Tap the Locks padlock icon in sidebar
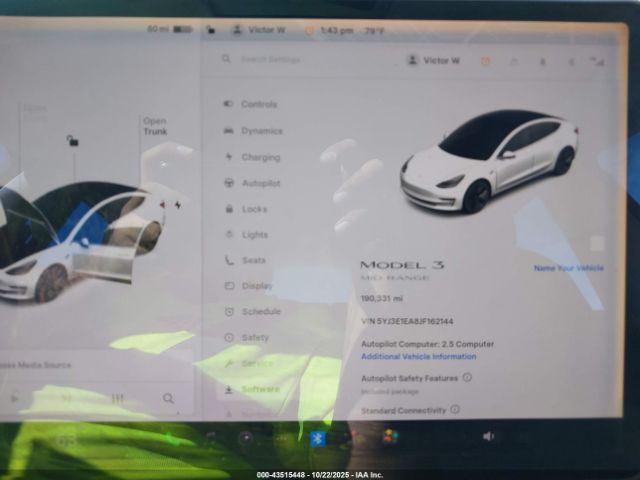Image resolution: width=640 pixels, height=480 pixels. [229, 209]
